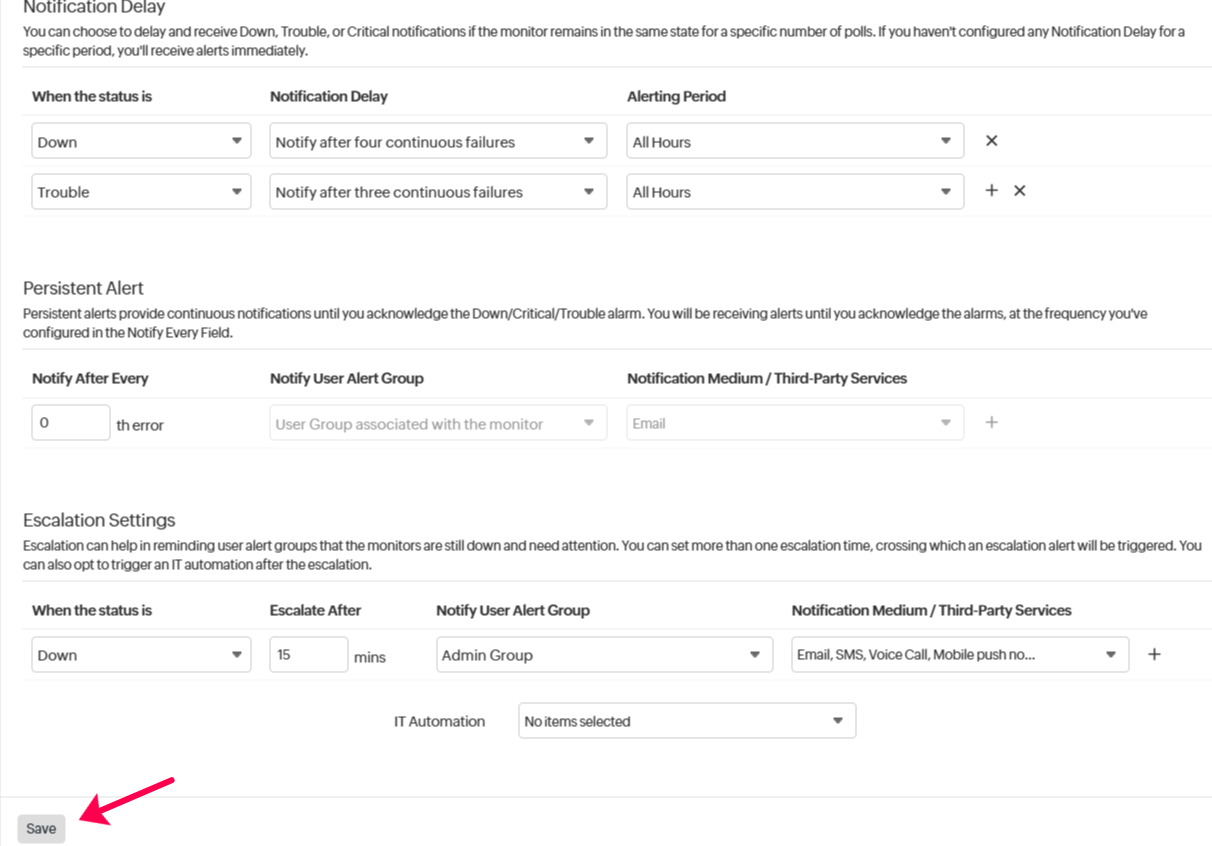Delete the Trouble notification delay row
The width and height of the screenshot is (1212, 846).
click(1019, 191)
